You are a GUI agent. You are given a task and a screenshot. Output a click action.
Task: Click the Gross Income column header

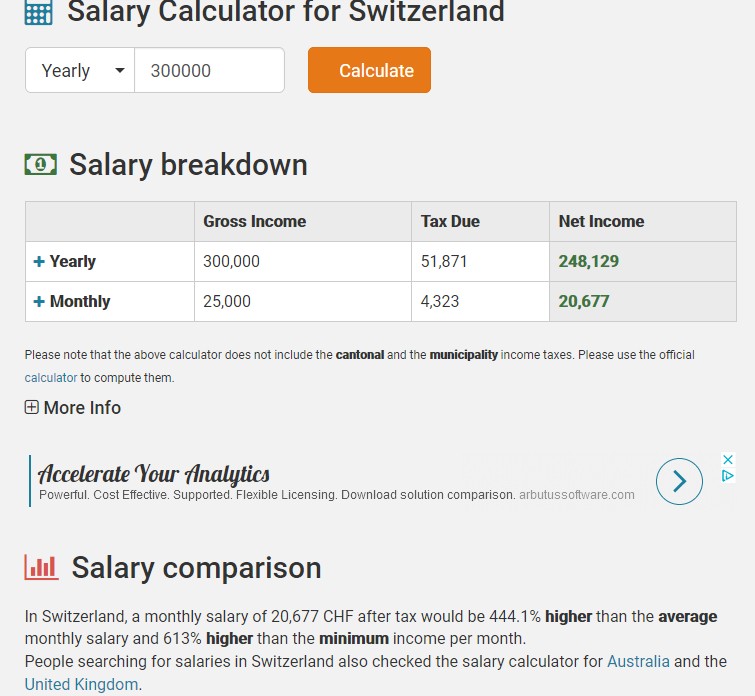(x=255, y=221)
